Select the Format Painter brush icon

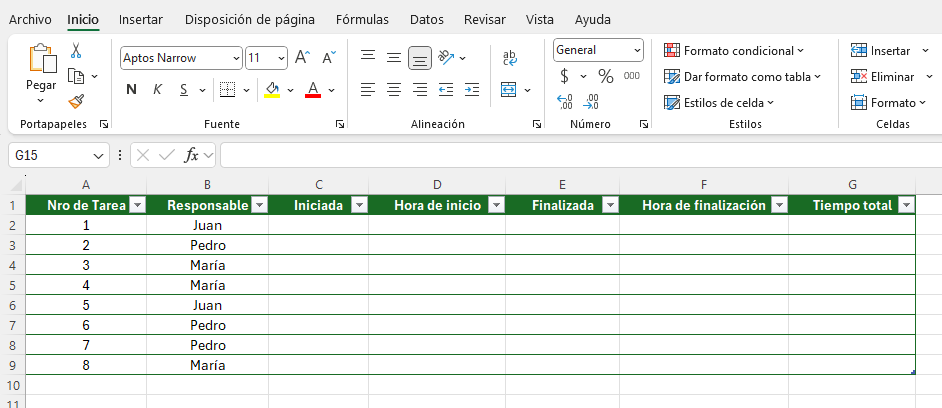click(x=76, y=102)
